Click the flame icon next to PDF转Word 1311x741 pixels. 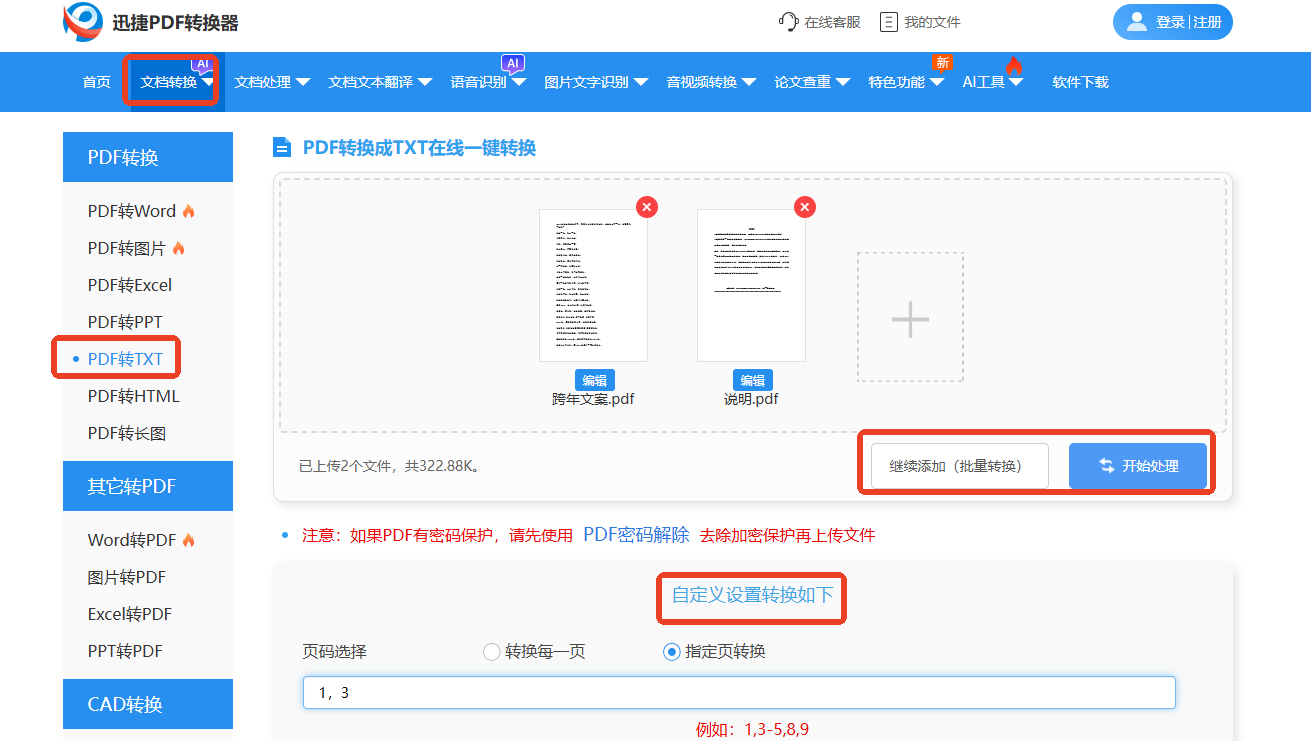coord(188,211)
